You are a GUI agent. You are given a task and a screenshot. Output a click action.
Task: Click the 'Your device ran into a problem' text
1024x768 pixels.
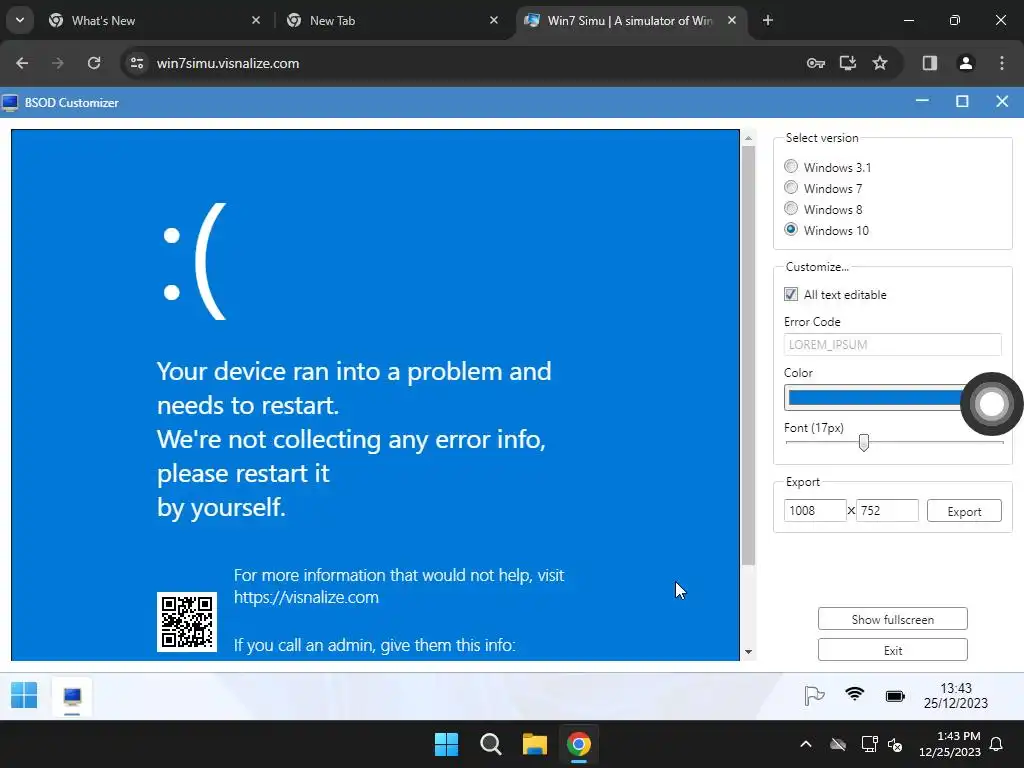(x=354, y=371)
